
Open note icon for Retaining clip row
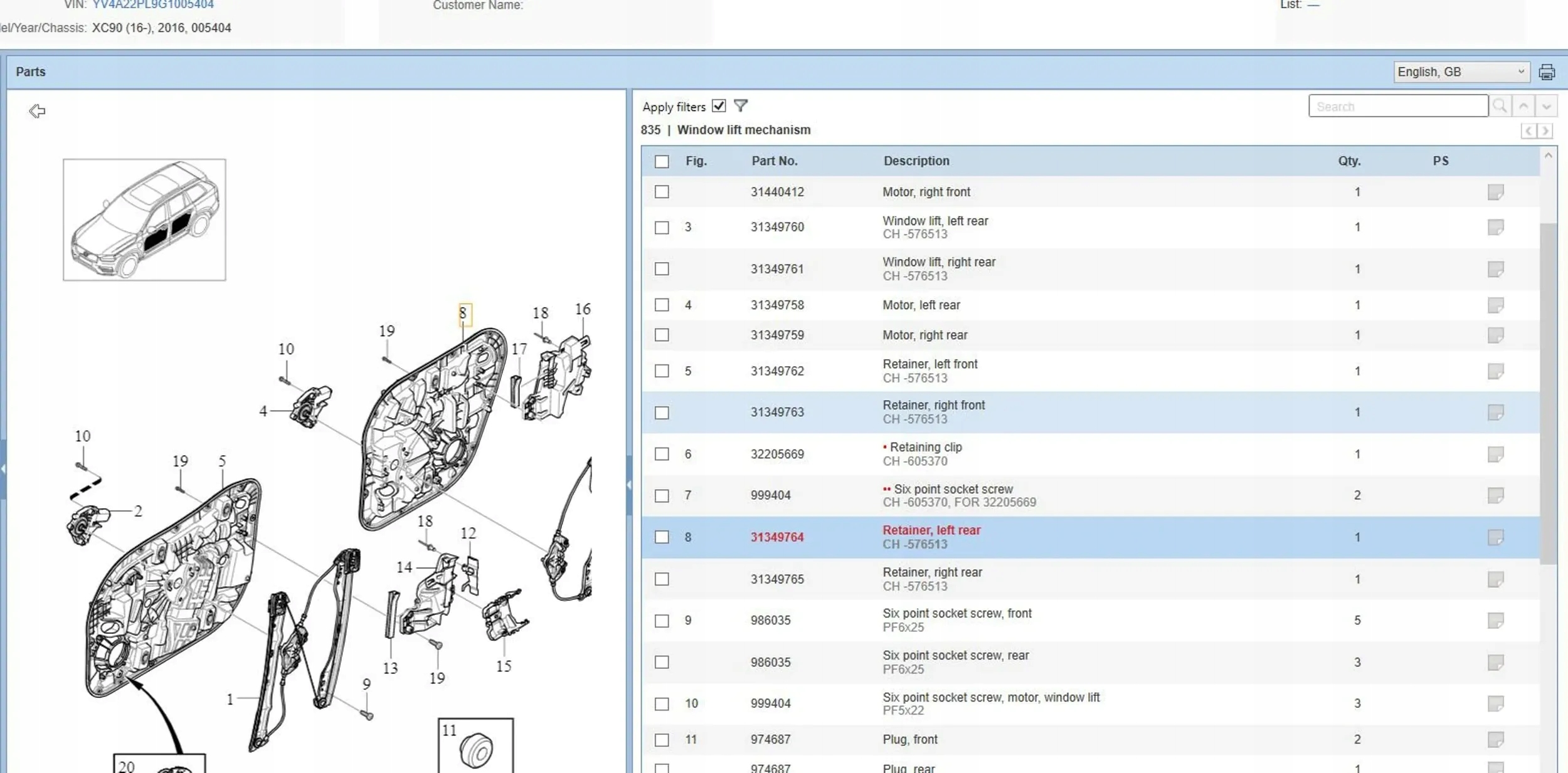tap(1496, 454)
